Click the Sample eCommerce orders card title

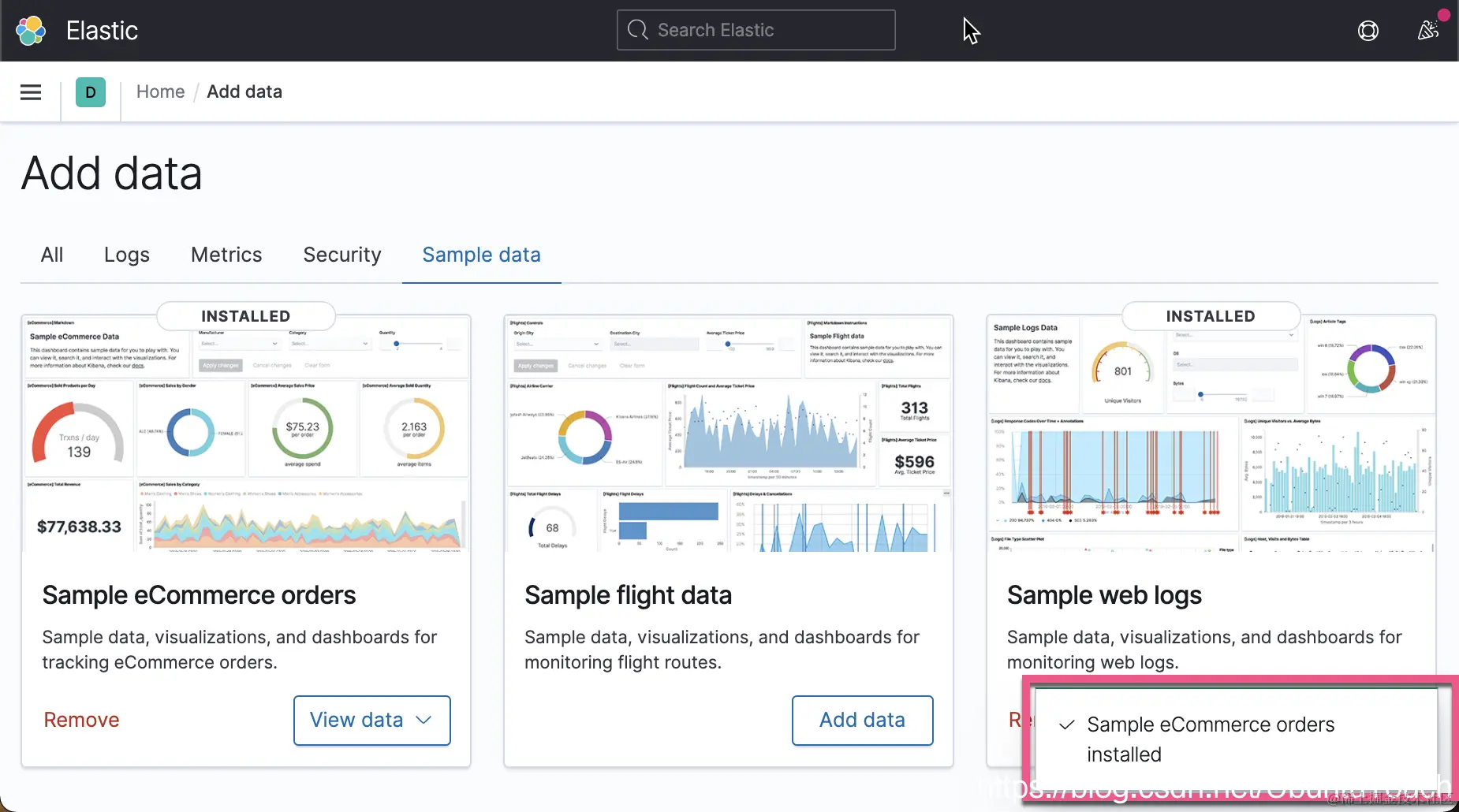point(199,595)
